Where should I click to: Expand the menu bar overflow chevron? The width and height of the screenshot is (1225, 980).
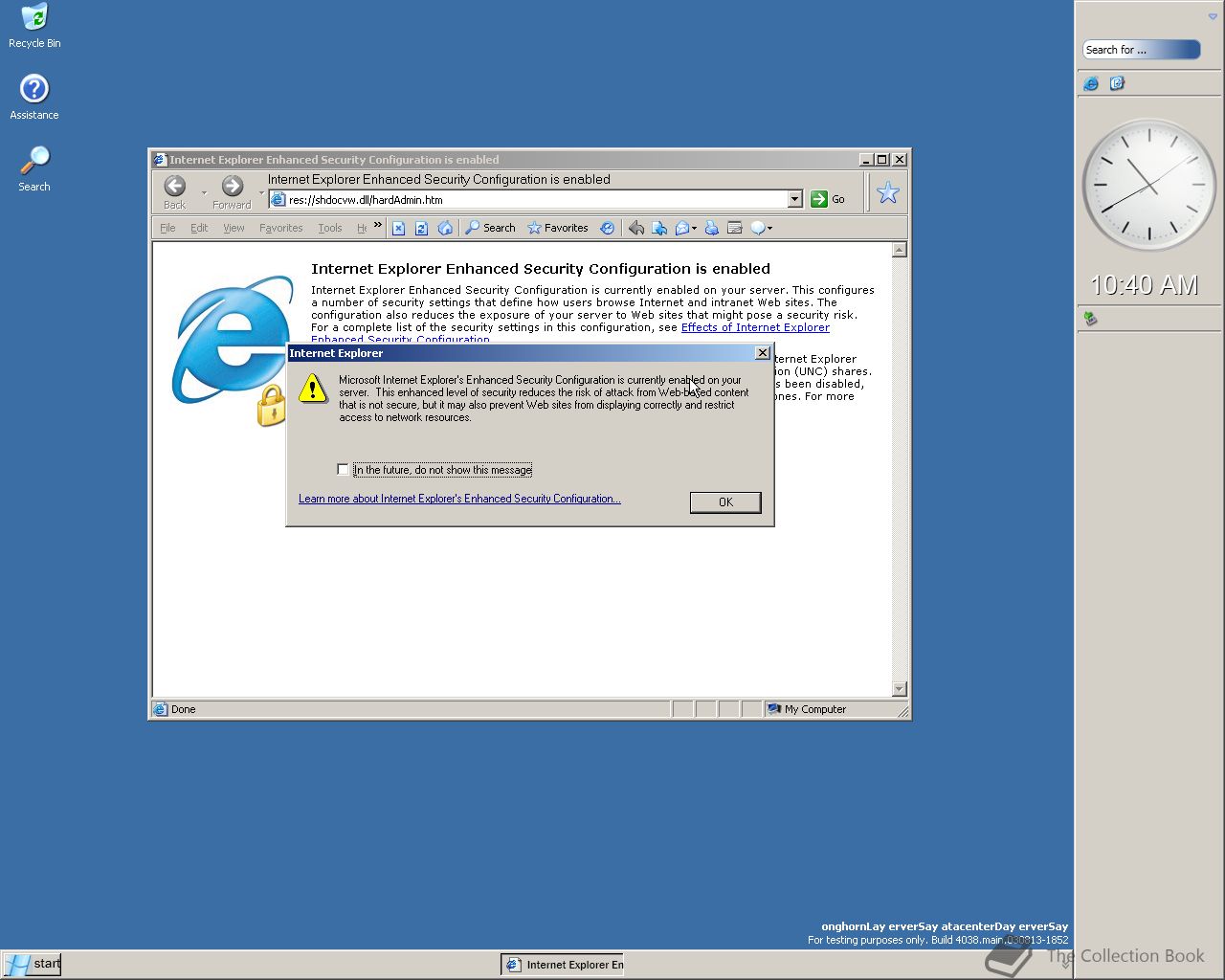click(378, 226)
